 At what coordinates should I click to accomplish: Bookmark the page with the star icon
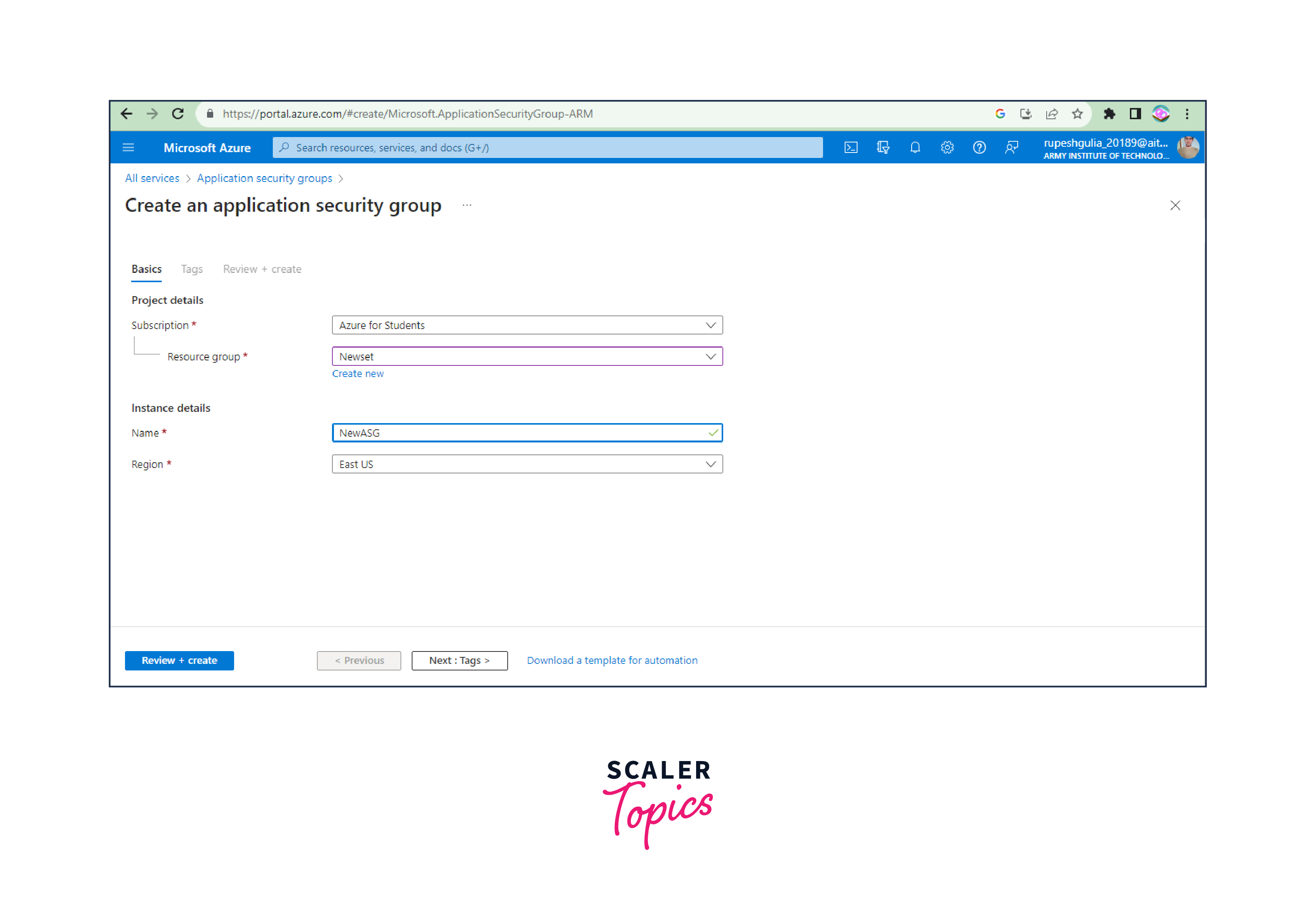[1077, 113]
